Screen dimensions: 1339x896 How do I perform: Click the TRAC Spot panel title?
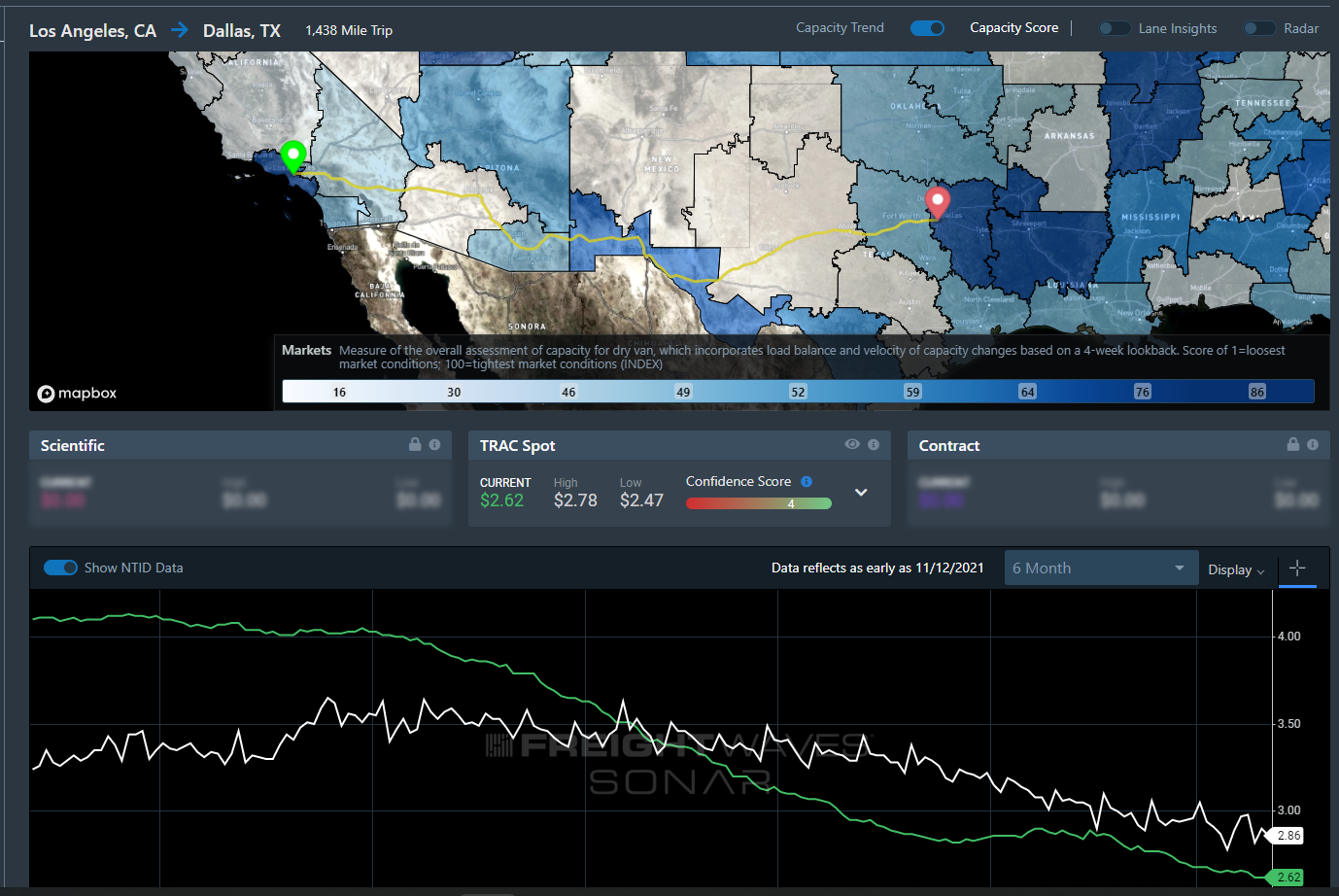[518, 445]
